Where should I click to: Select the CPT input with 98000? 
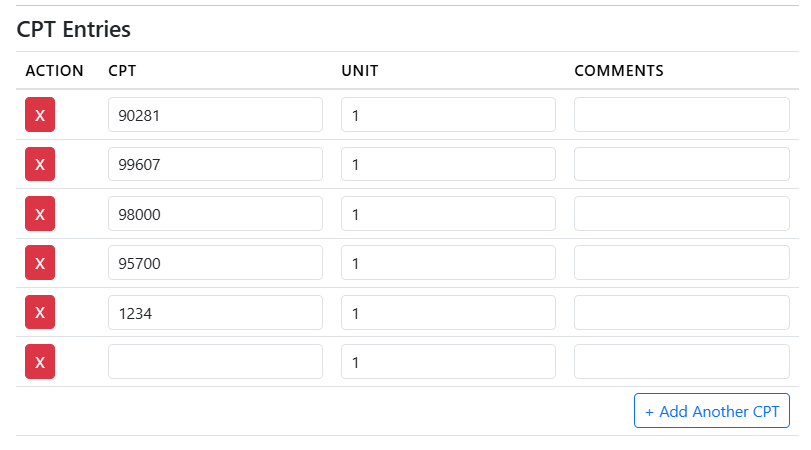(215, 214)
